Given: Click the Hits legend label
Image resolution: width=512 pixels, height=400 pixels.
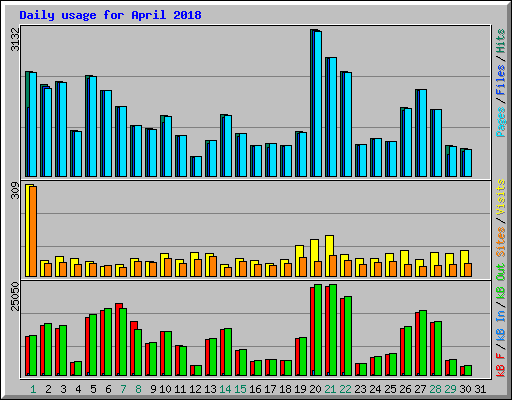Looking at the screenshot, I should pos(501,41).
